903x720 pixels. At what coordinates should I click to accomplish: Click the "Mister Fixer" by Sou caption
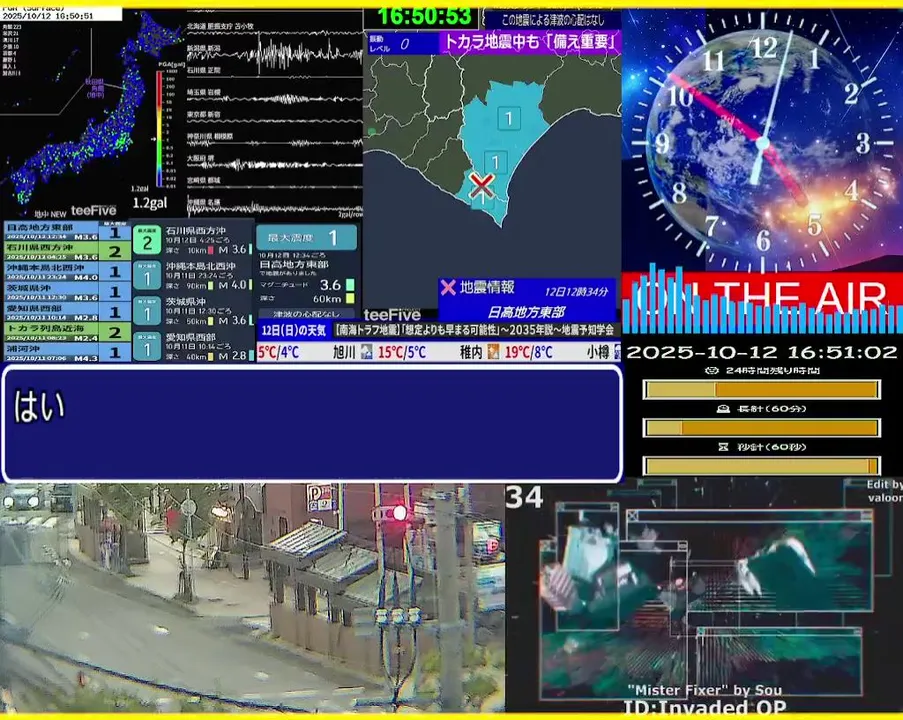click(x=704, y=690)
